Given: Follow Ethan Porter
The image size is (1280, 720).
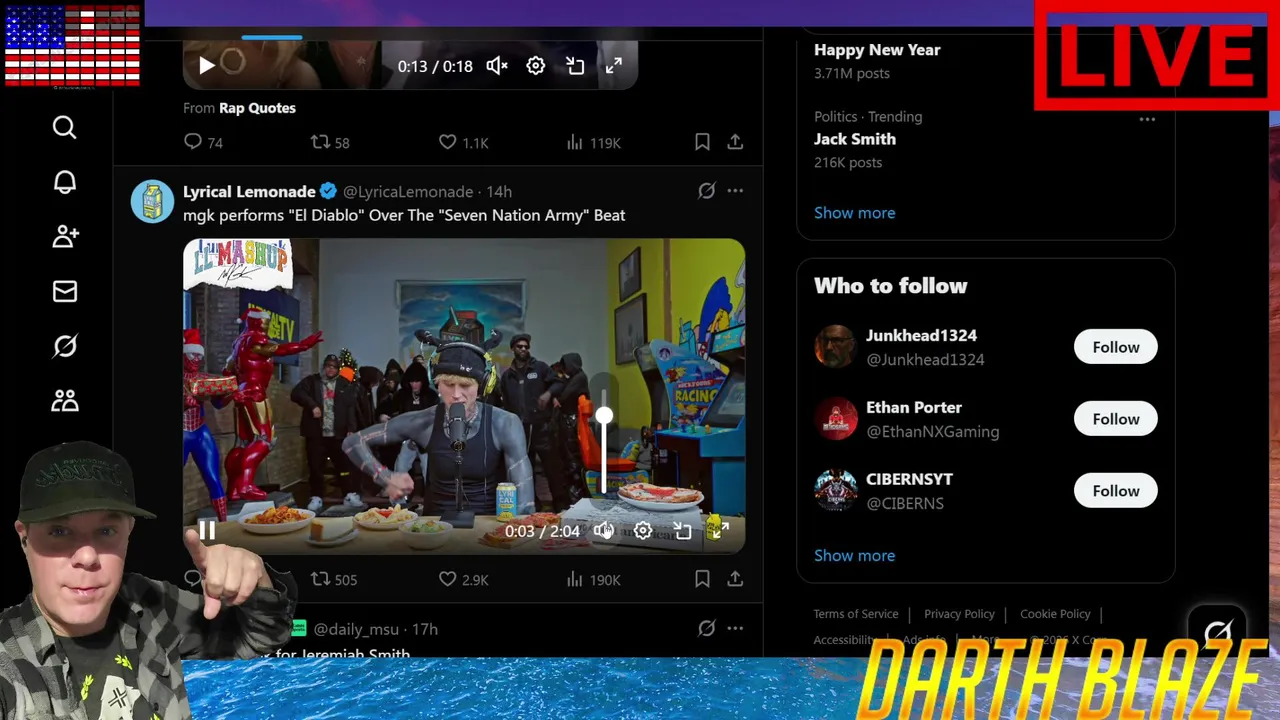Looking at the screenshot, I should 1116,419.
